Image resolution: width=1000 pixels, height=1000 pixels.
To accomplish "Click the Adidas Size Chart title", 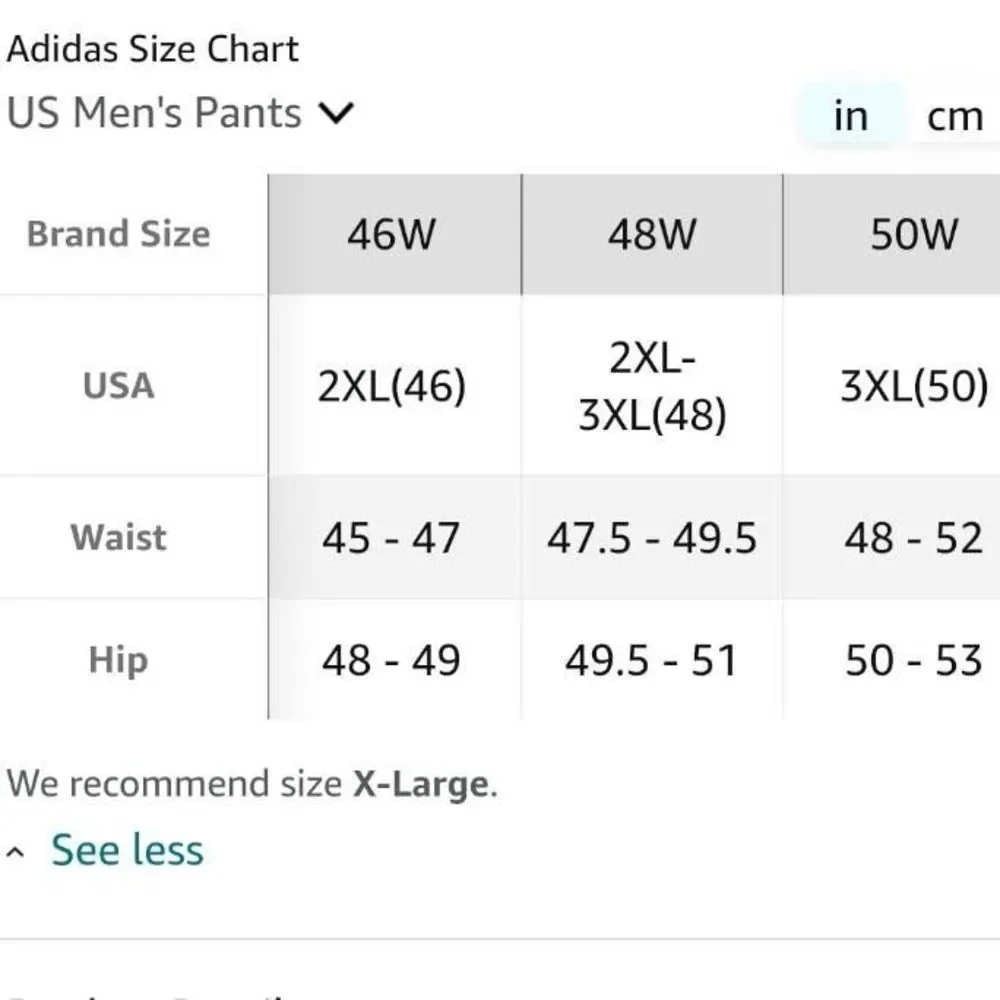I will pos(153,47).
